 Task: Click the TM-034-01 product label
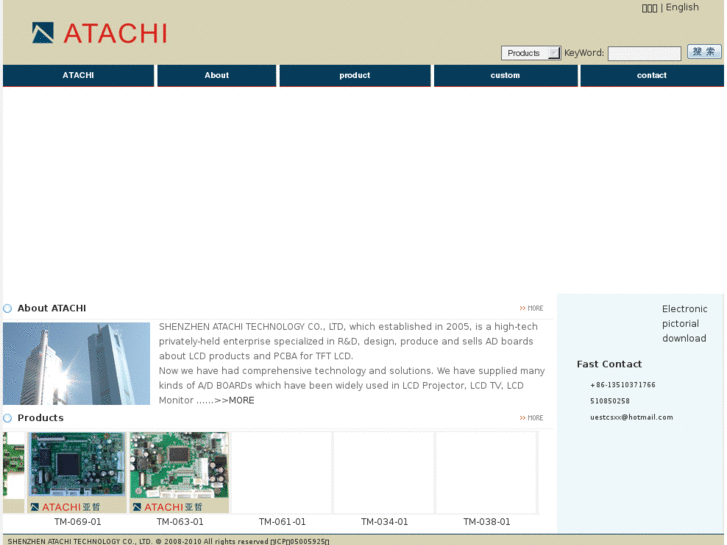coord(384,522)
